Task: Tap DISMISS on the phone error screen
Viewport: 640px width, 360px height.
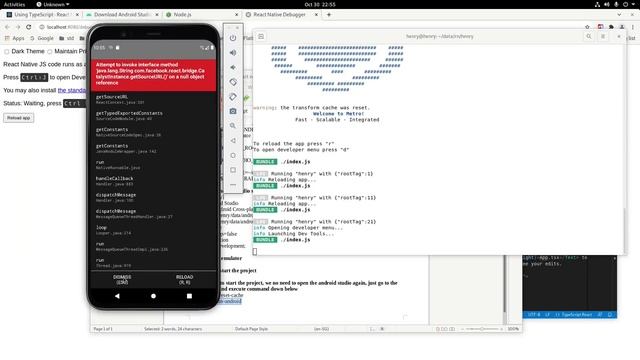Action: (122, 279)
